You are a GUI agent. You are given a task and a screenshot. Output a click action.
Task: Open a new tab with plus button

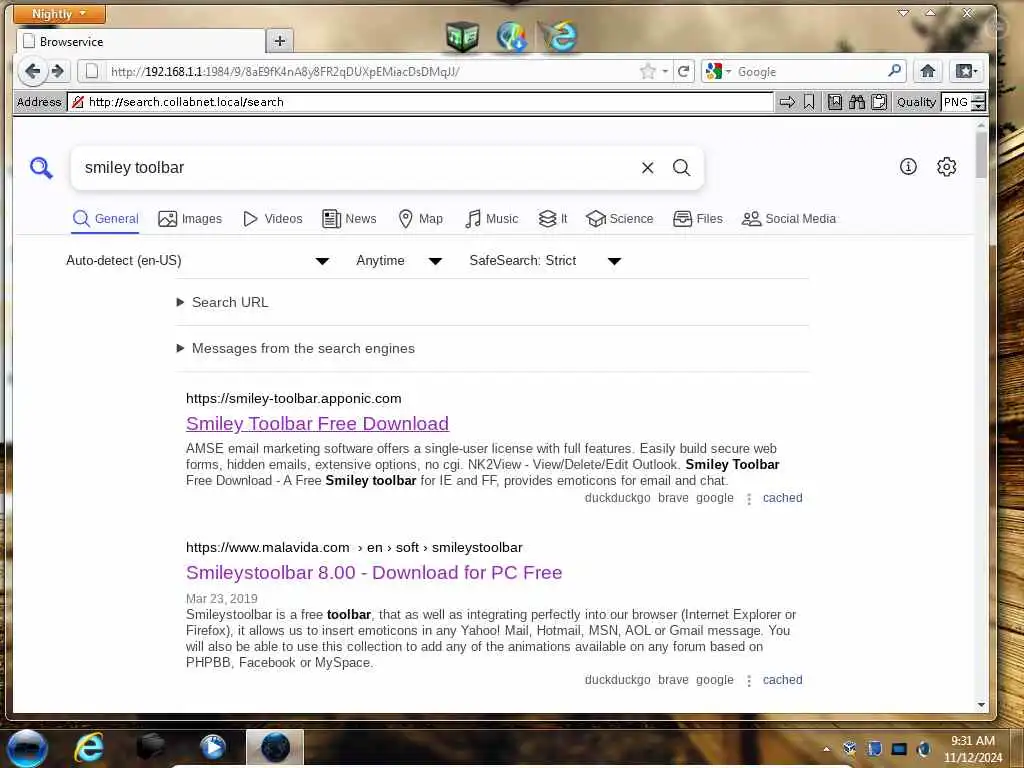[280, 41]
